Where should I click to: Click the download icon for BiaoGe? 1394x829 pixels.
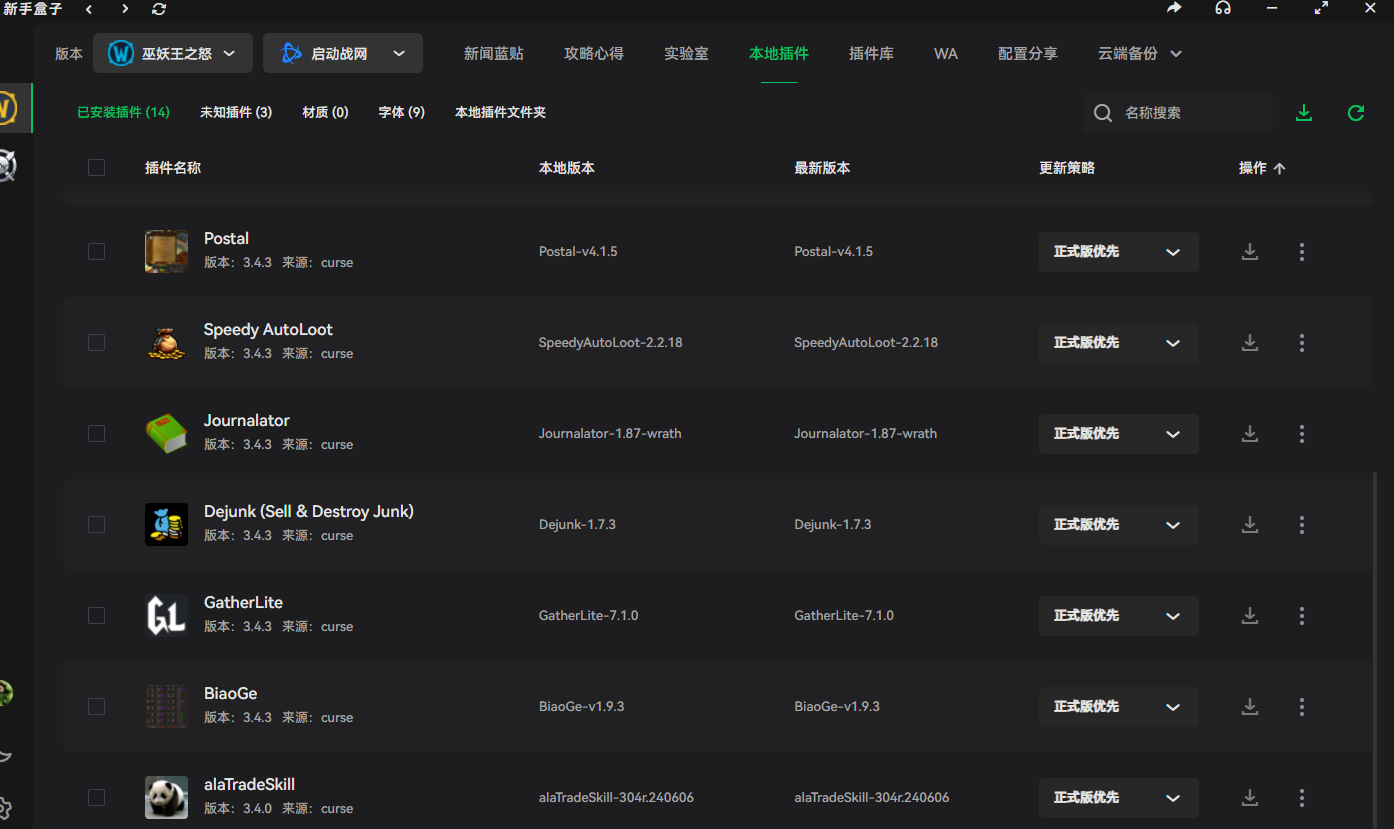click(x=1250, y=707)
